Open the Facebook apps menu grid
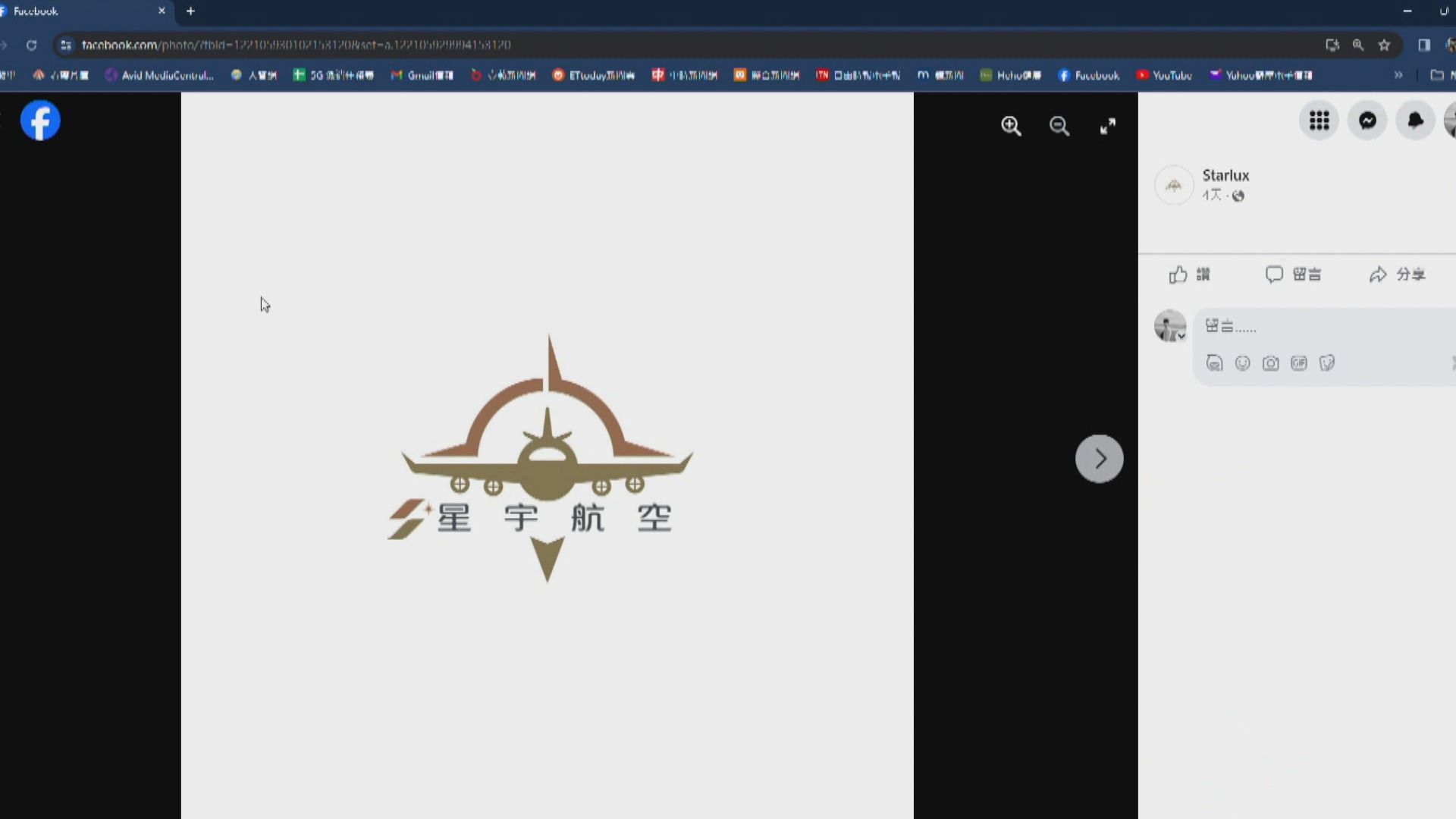Screen dimensions: 1456x819 (1319, 121)
